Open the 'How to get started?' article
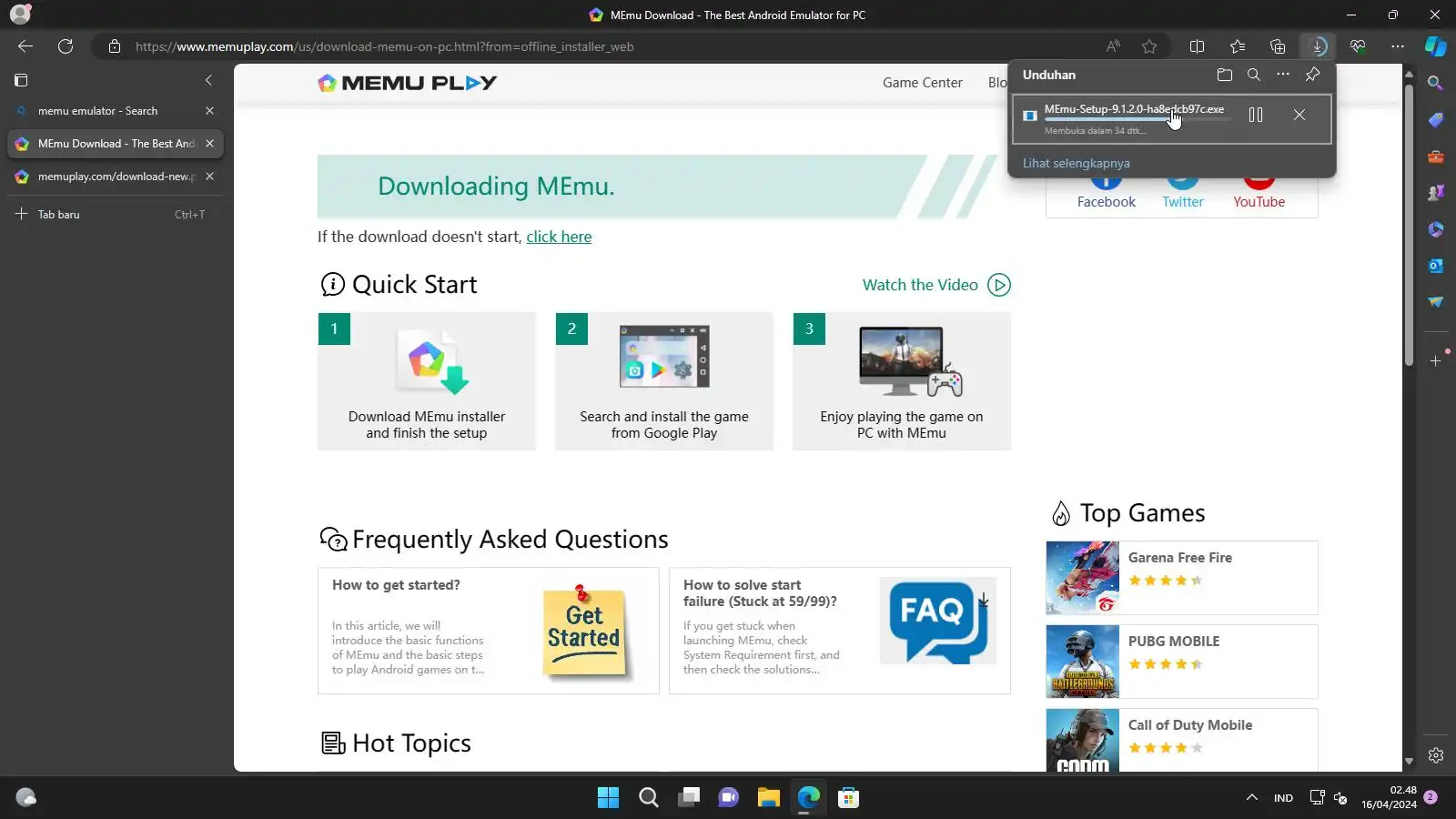 [489, 631]
